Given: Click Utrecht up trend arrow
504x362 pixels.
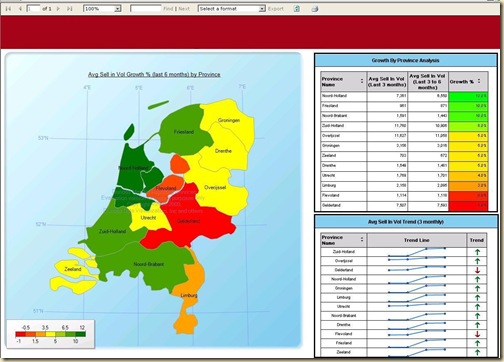Looking at the screenshot, I should click(x=477, y=306).
